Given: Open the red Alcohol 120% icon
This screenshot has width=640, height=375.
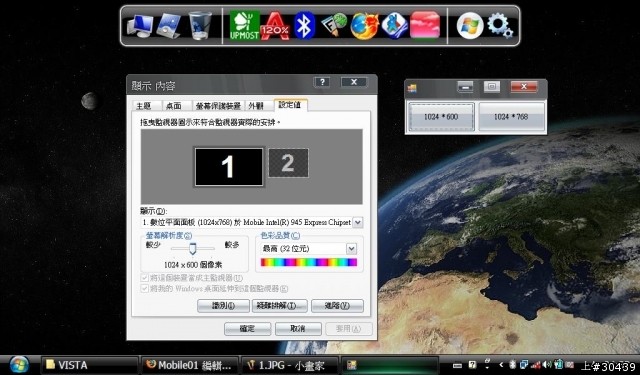Looking at the screenshot, I should (x=275, y=26).
